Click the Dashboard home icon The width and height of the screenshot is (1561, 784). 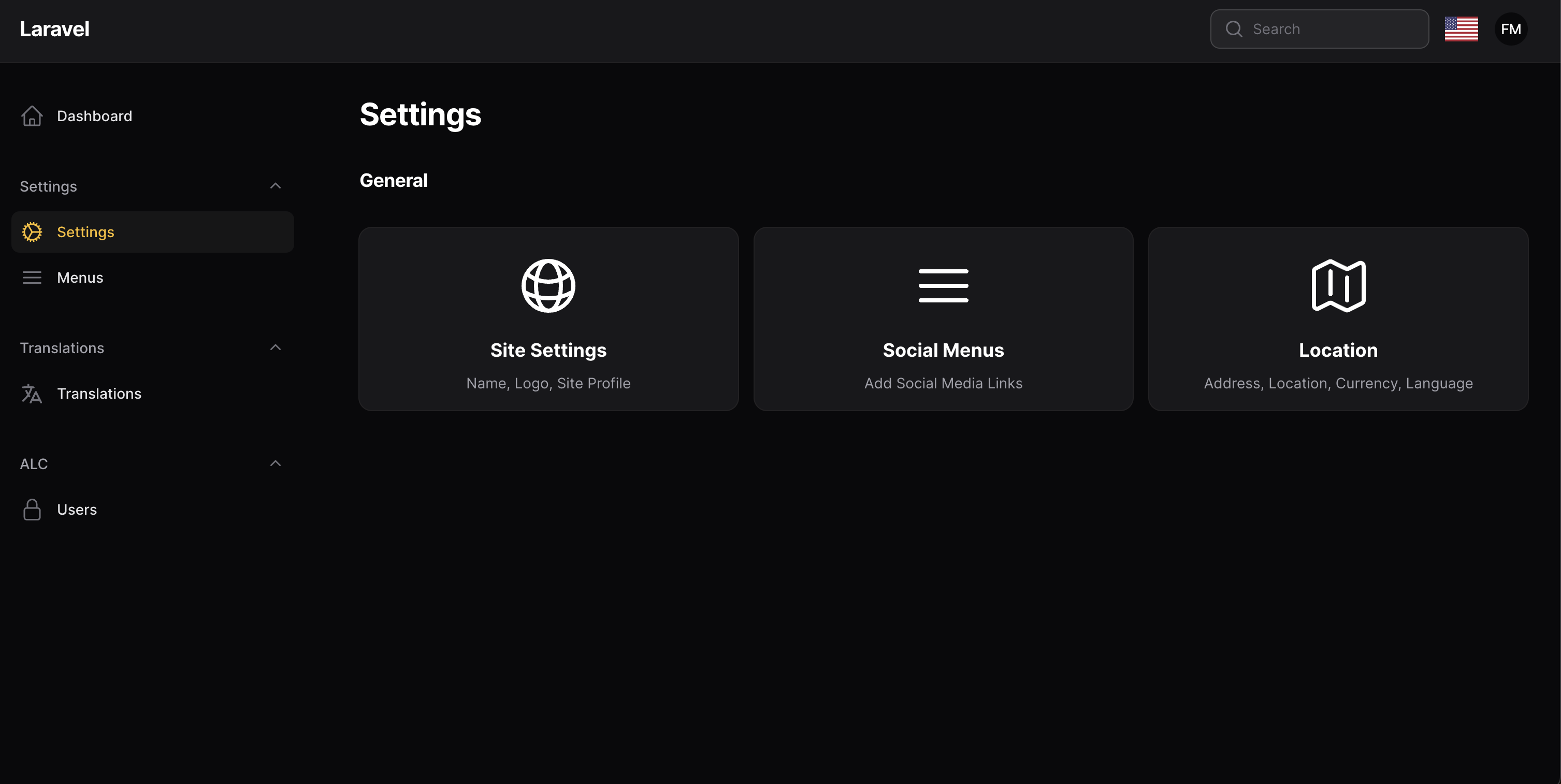32,117
